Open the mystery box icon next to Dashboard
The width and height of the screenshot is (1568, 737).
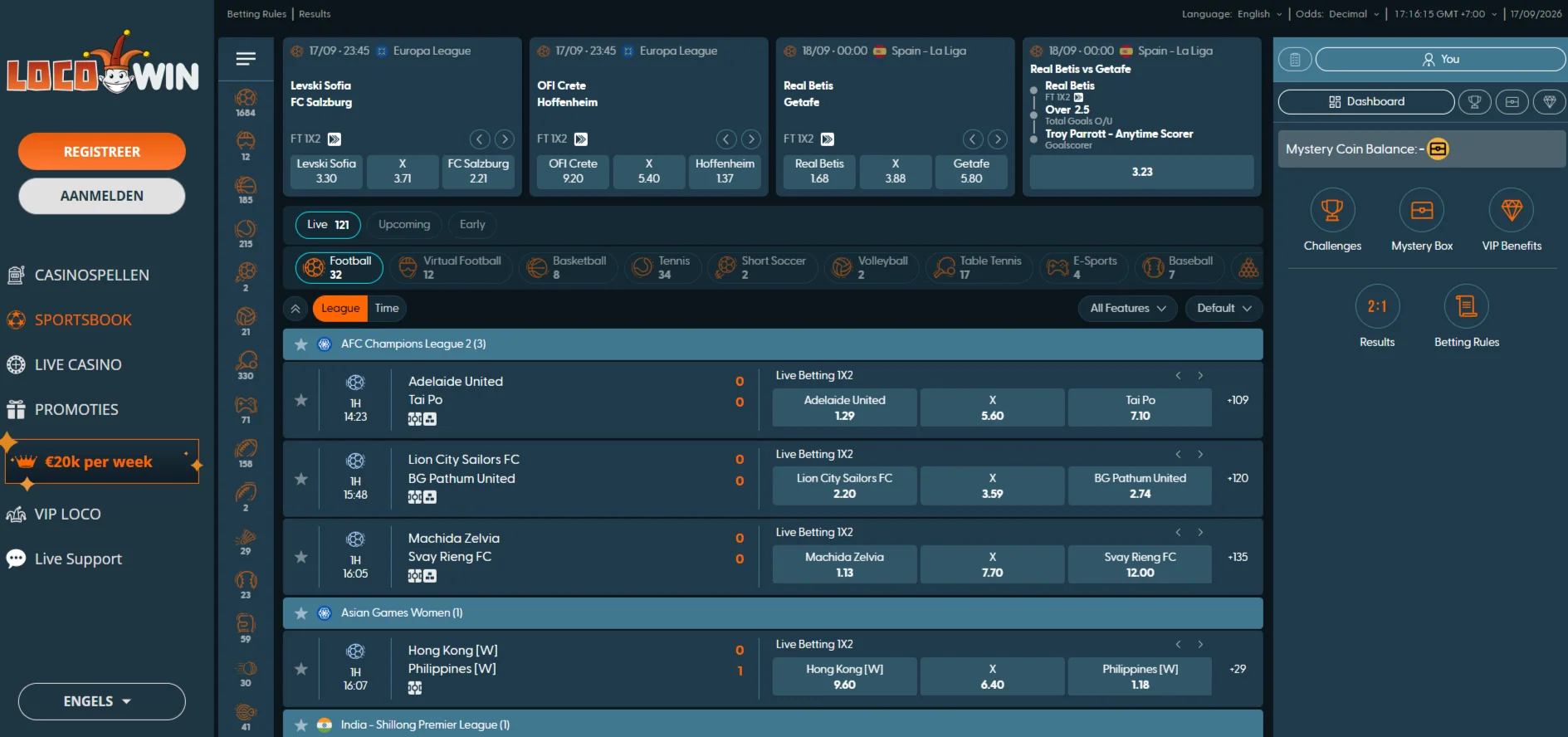coord(1512,102)
